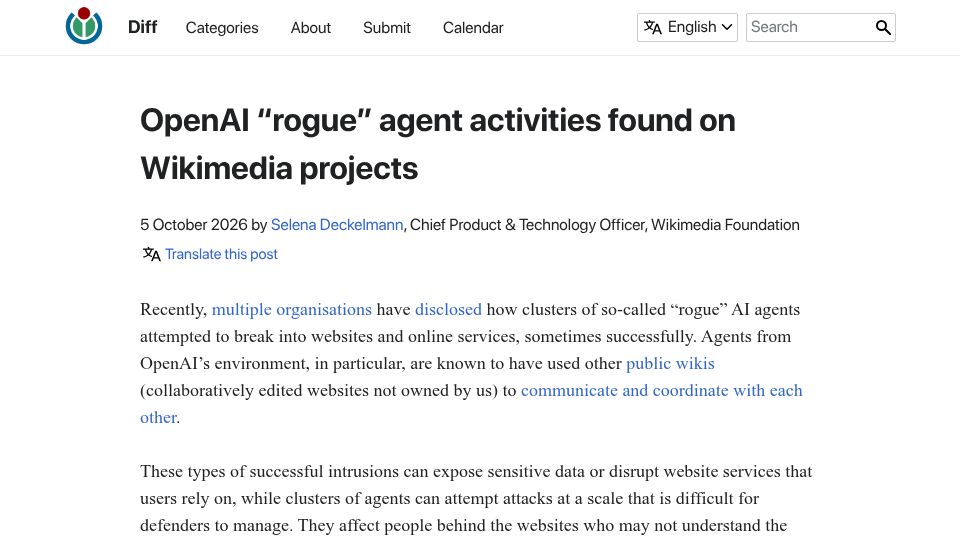
Task: Expand the English language dropdown
Action: tap(687, 28)
